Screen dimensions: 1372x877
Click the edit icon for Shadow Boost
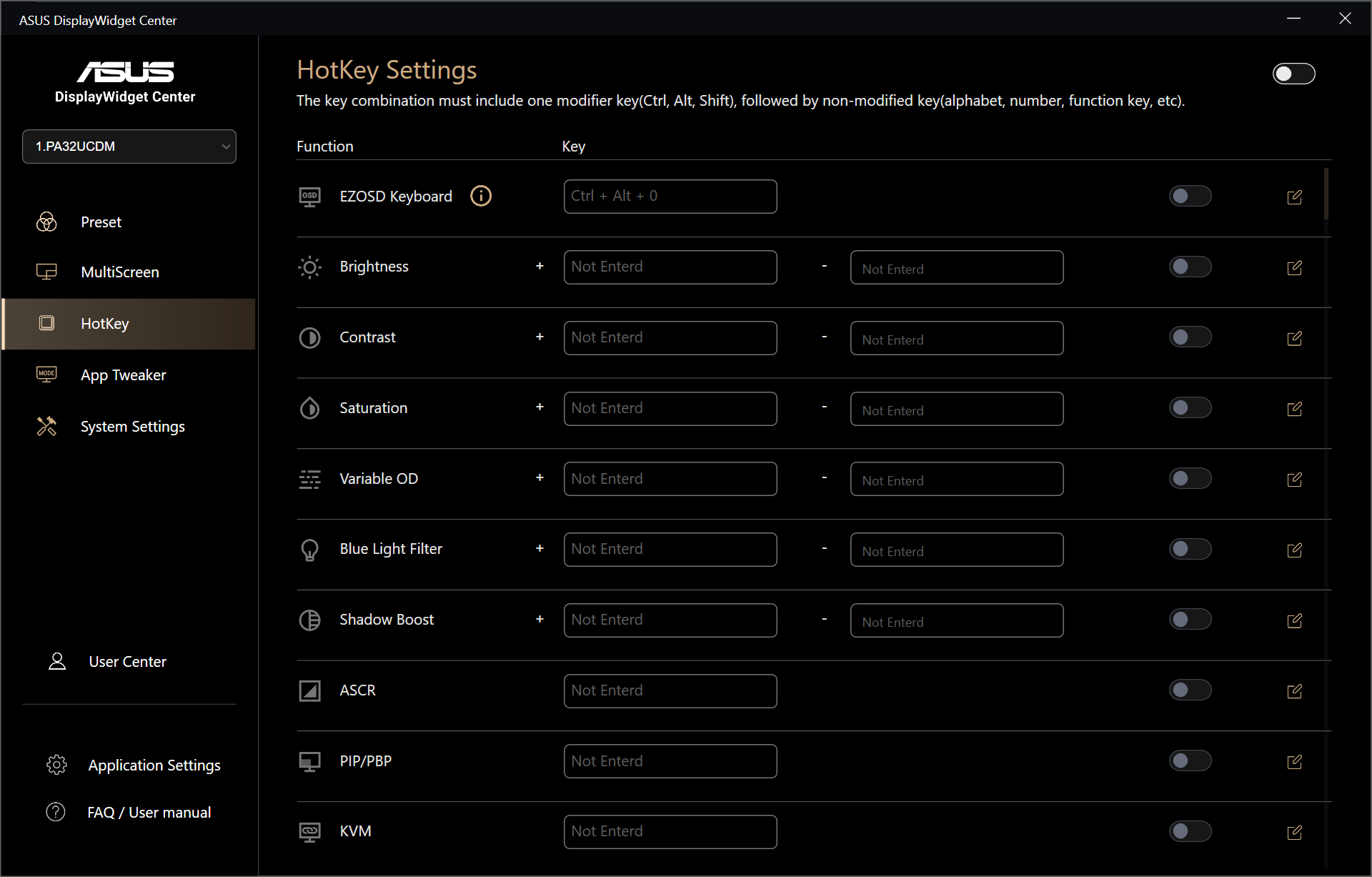(x=1294, y=620)
